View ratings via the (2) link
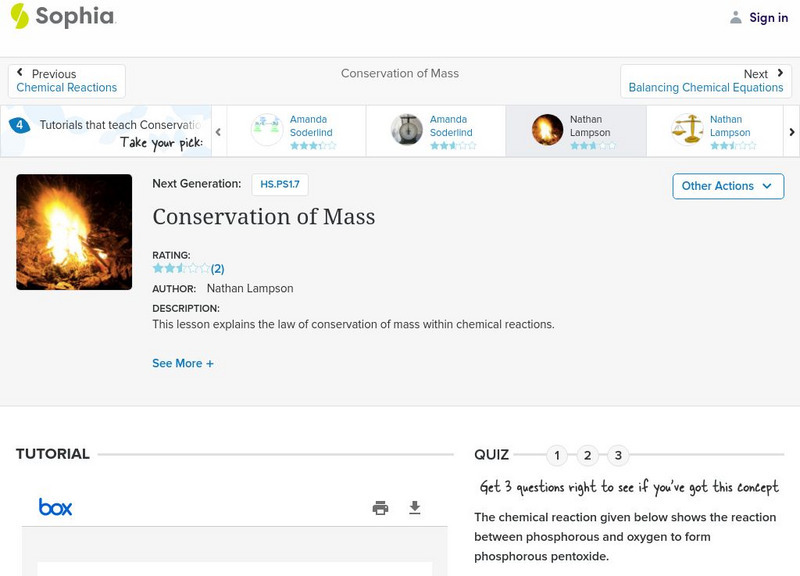The image size is (800, 576). click(x=215, y=268)
